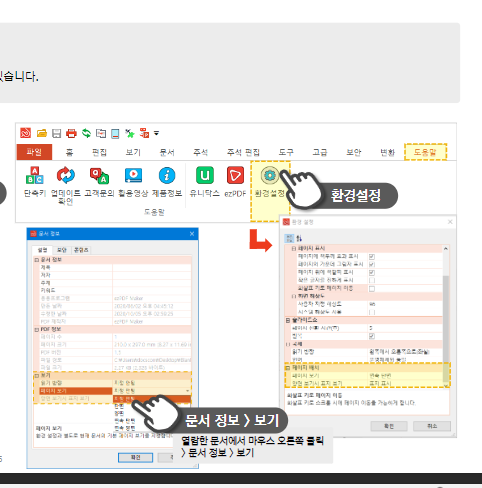Open the 고객문의 Q&A icon
The width and height of the screenshot is (482, 488).
pyautogui.click(x=99, y=175)
